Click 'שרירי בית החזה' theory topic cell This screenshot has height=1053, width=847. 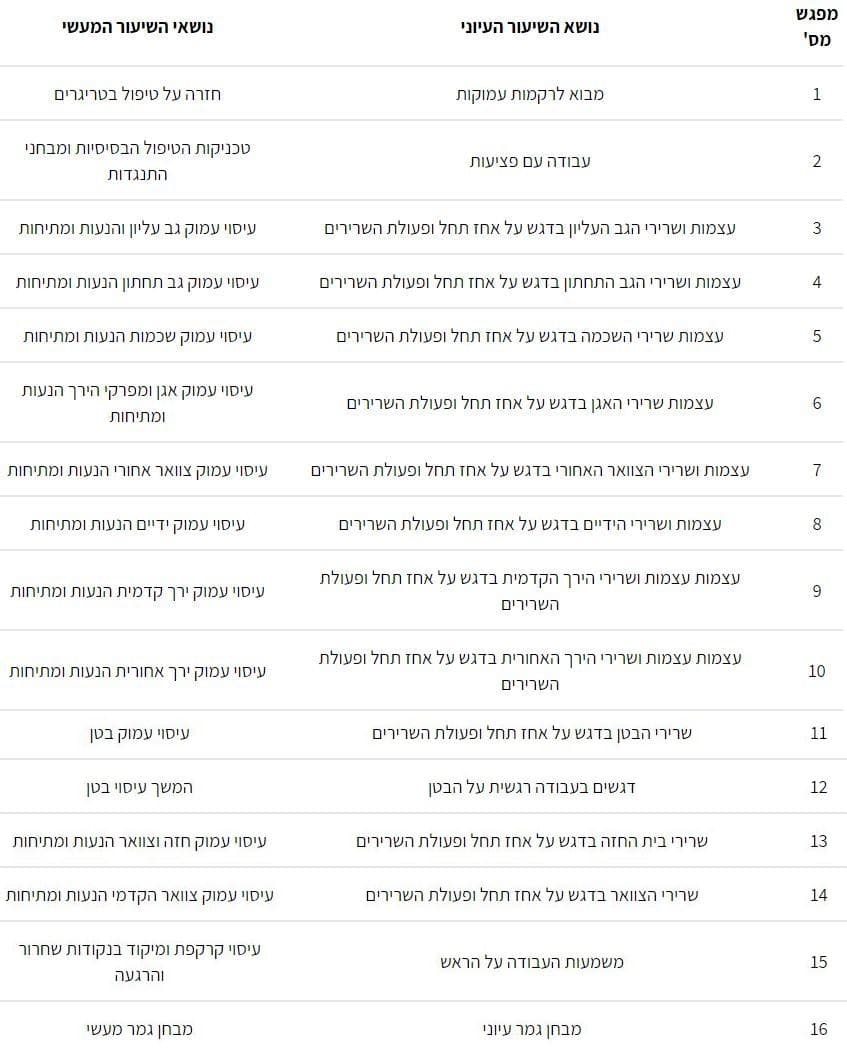(x=531, y=841)
